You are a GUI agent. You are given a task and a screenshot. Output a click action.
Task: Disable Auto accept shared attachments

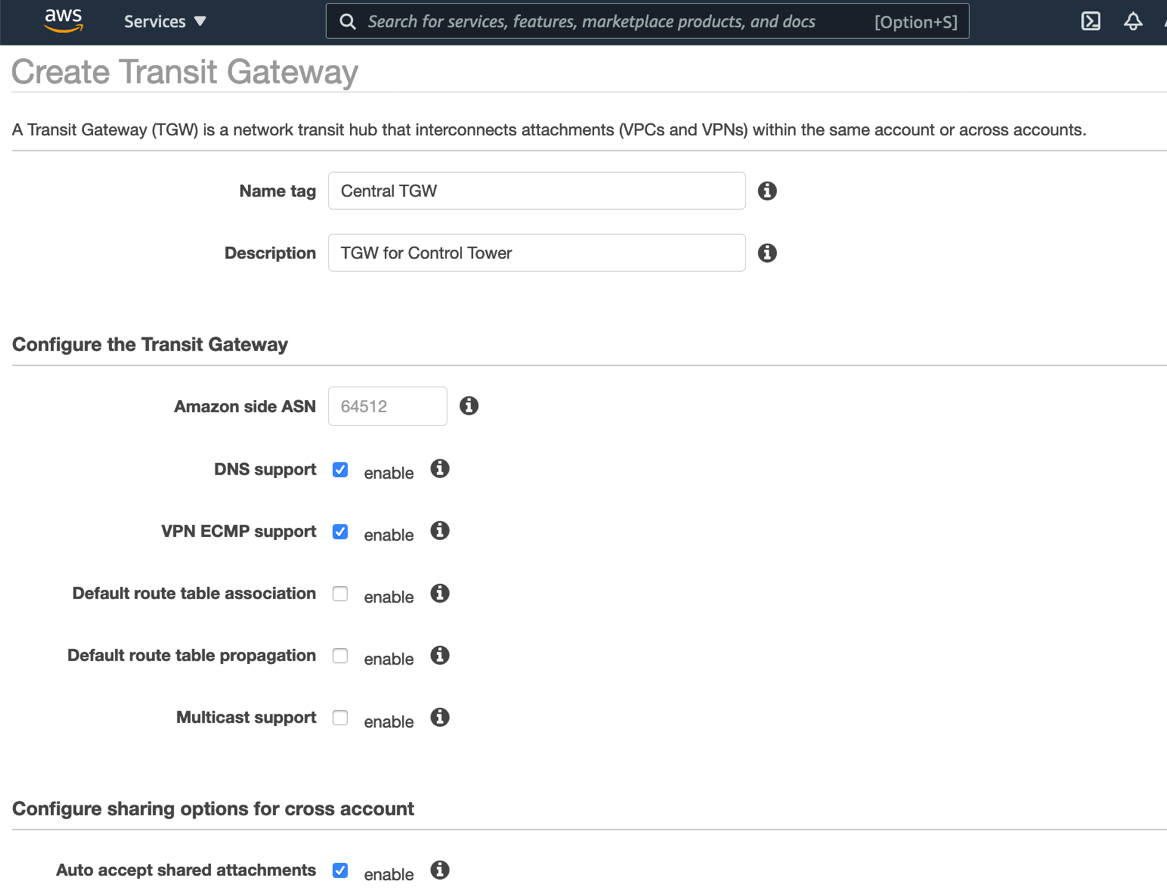[340, 870]
